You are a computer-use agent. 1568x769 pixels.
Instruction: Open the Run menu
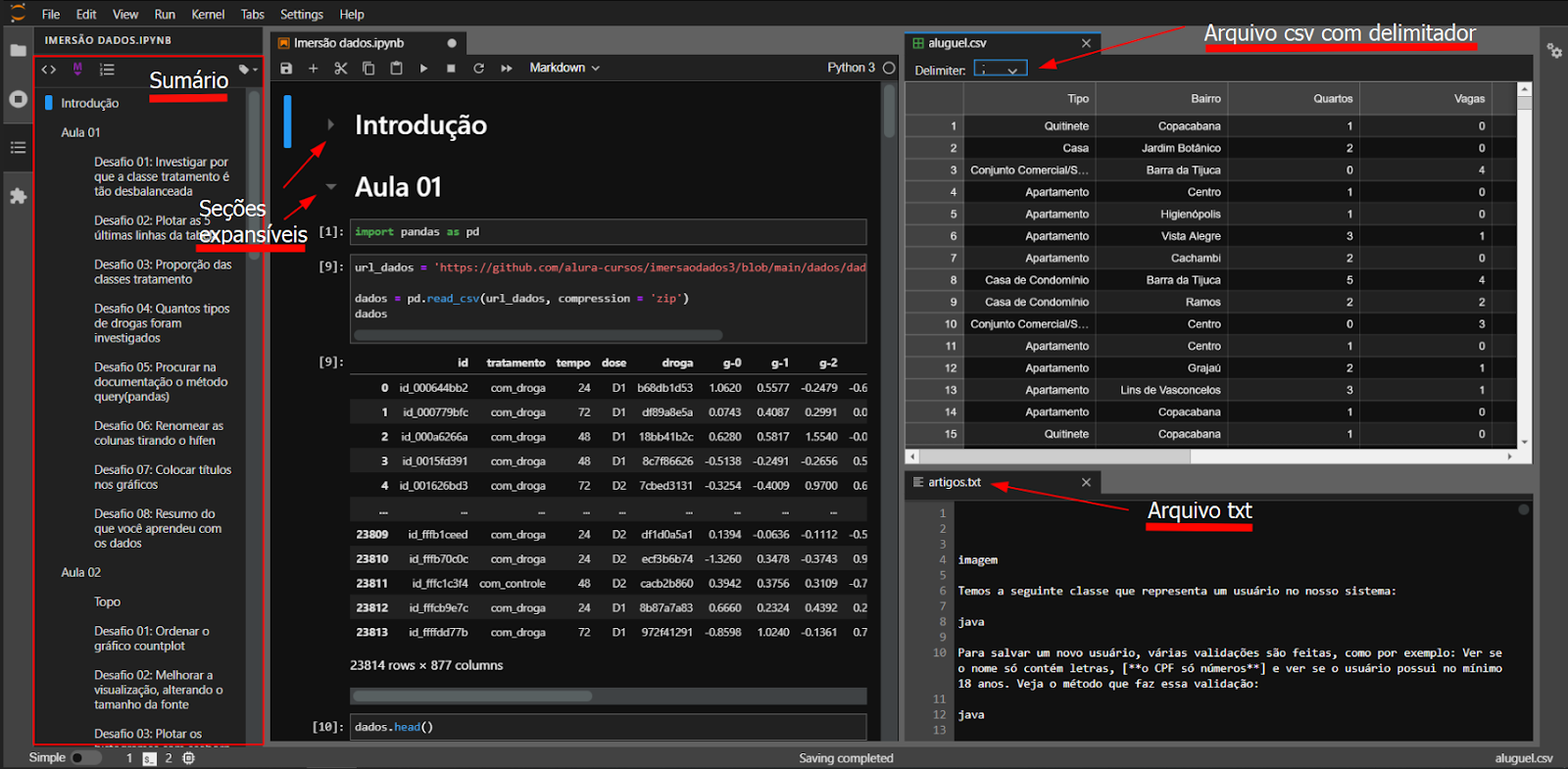165,14
